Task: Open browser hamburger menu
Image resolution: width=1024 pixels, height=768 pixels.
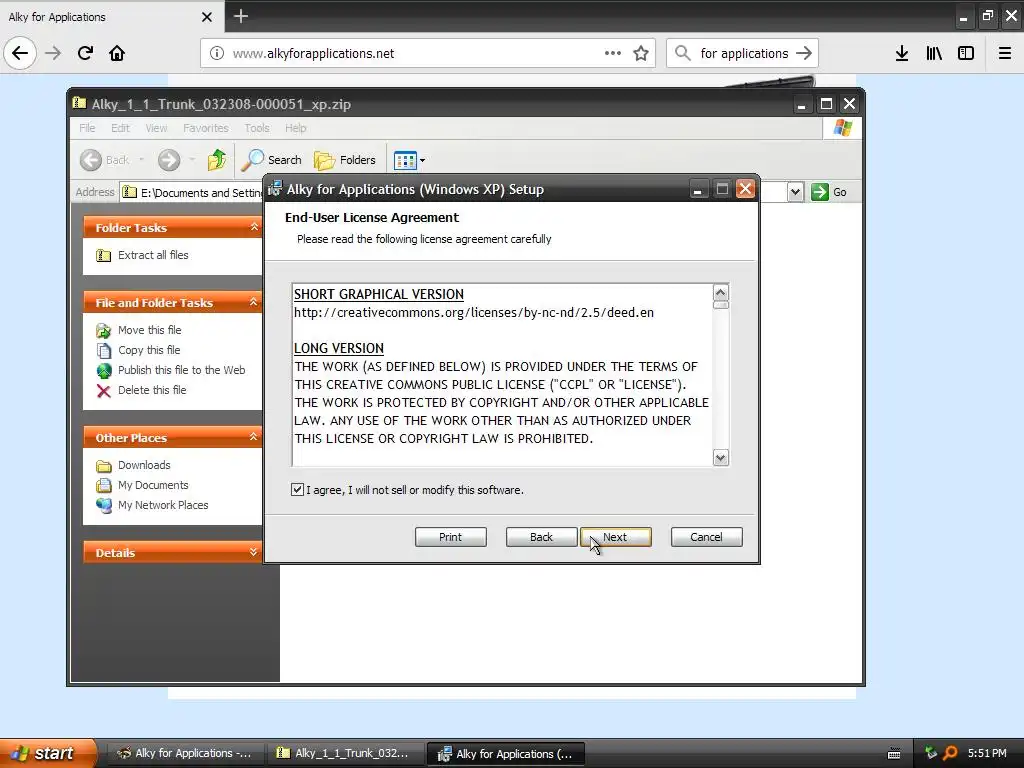Action: click(1005, 53)
